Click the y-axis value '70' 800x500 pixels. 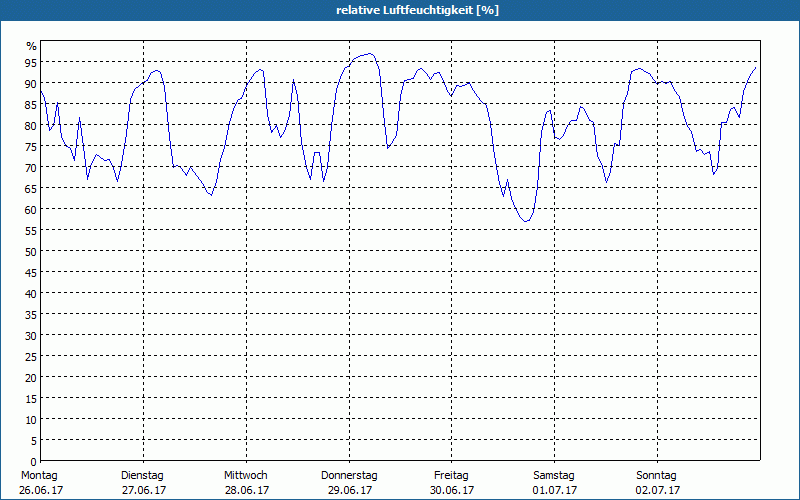pos(31,167)
